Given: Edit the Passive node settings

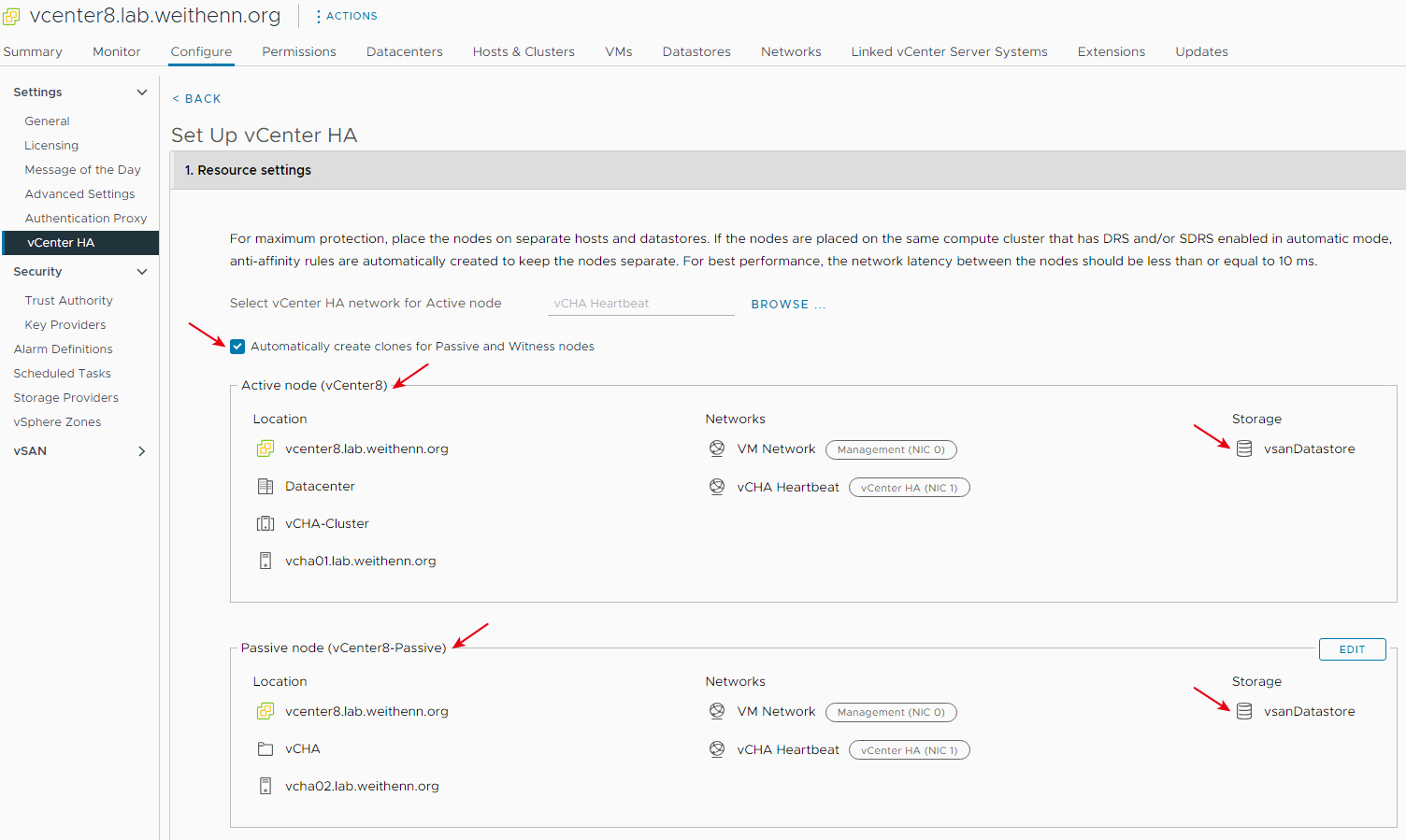Looking at the screenshot, I should pyautogui.click(x=1352, y=649).
